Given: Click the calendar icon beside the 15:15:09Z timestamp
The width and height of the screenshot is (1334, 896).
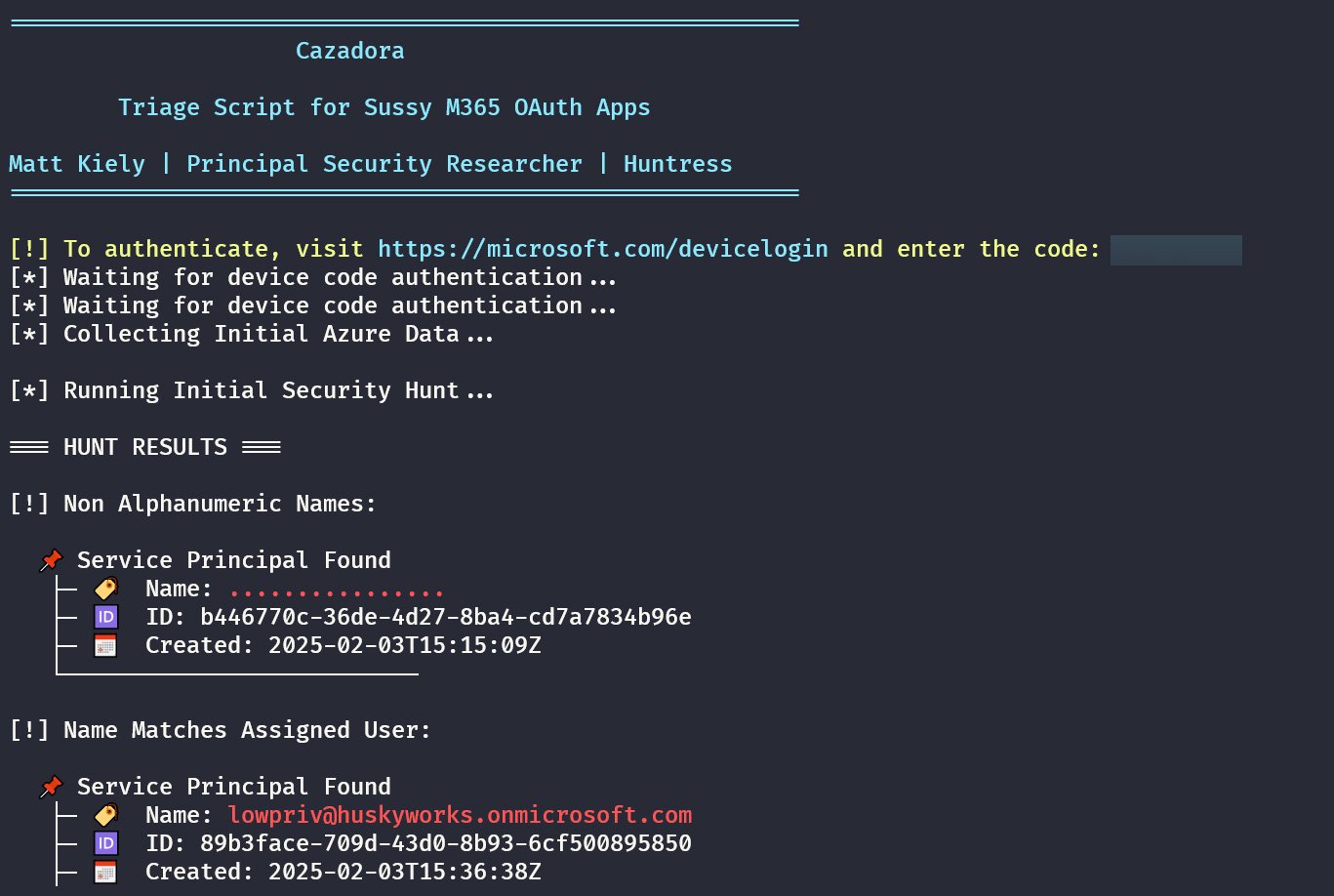Looking at the screenshot, I should 105,645.
